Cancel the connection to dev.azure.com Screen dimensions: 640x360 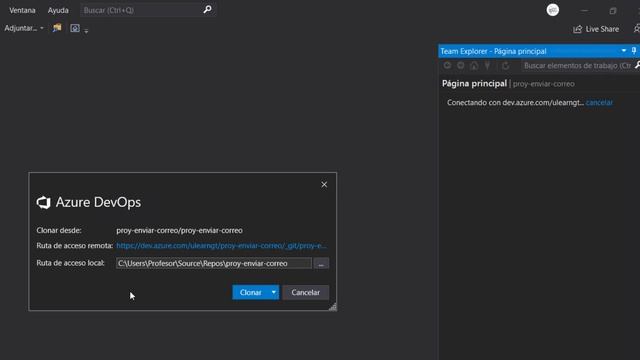tap(599, 102)
